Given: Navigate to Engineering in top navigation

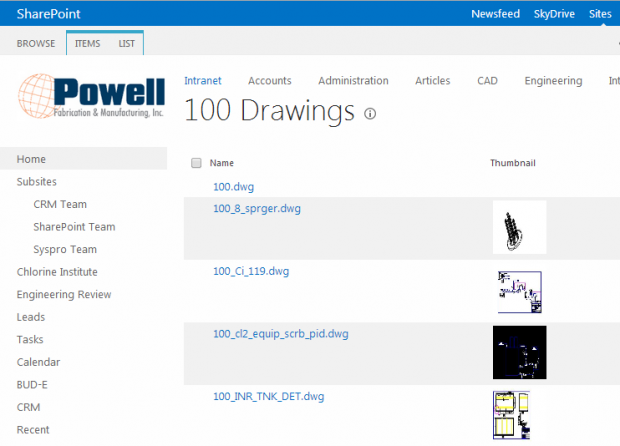Looking at the screenshot, I should point(552,81).
